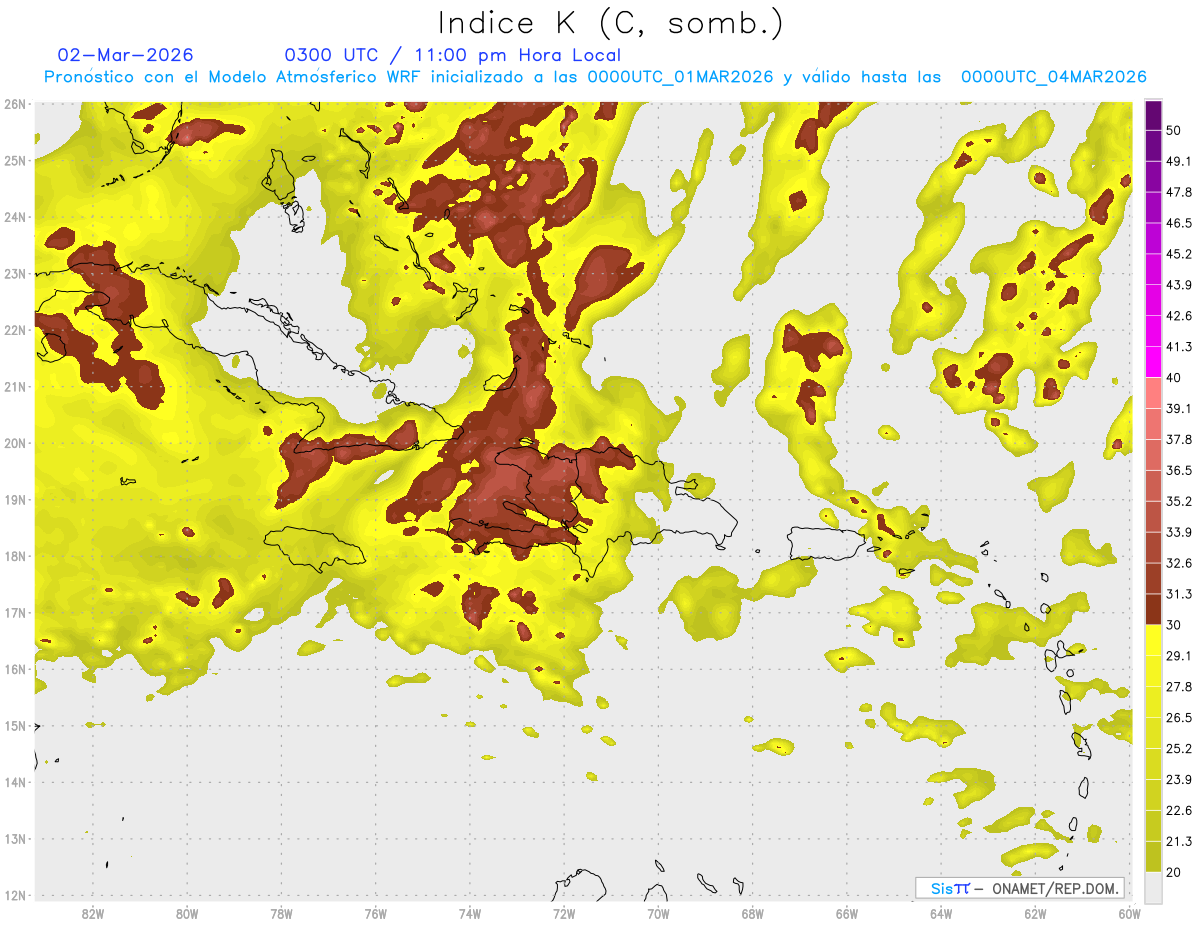The image size is (1200, 927).
Task: Select the date text "02-Mar-2026"
Action: click(126, 55)
